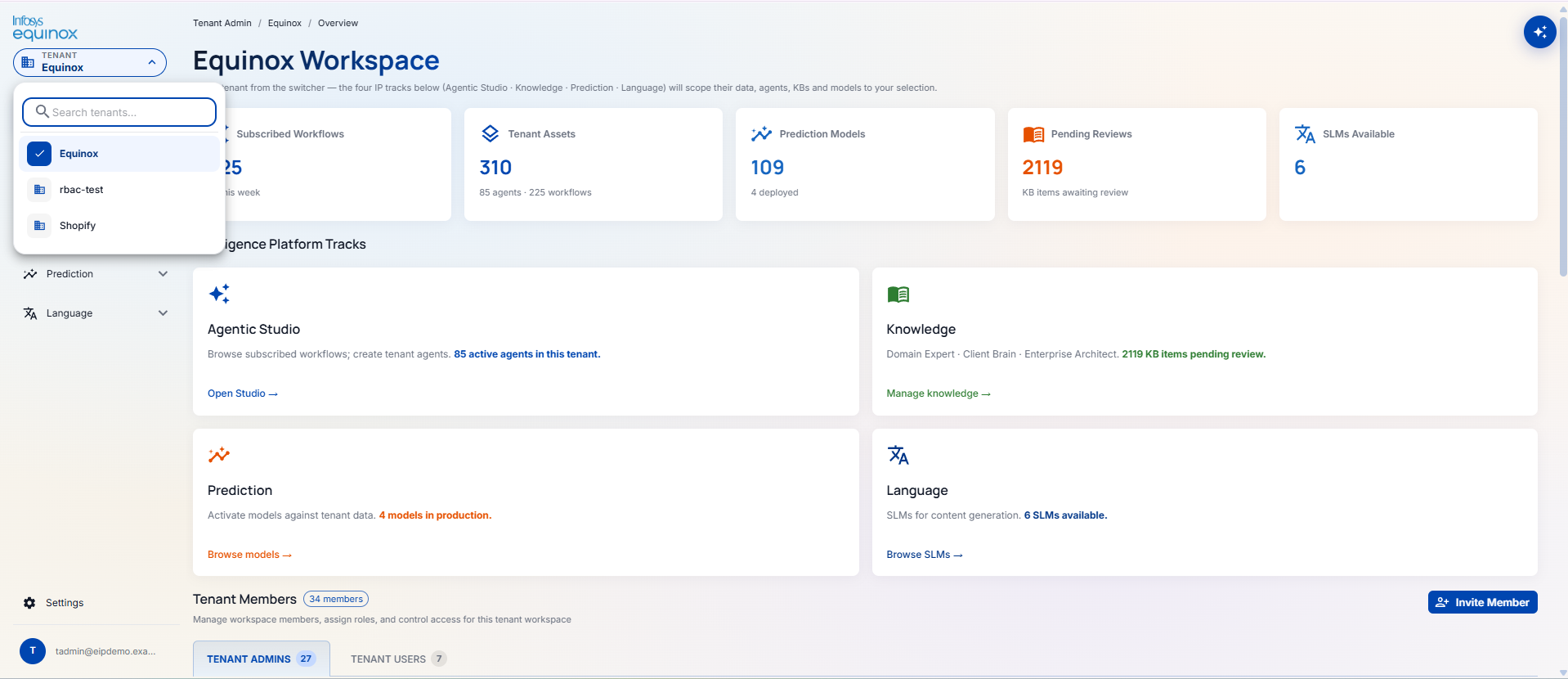Click the tenant building icon in switcher
This screenshot has width=1568, height=679.
[28, 62]
